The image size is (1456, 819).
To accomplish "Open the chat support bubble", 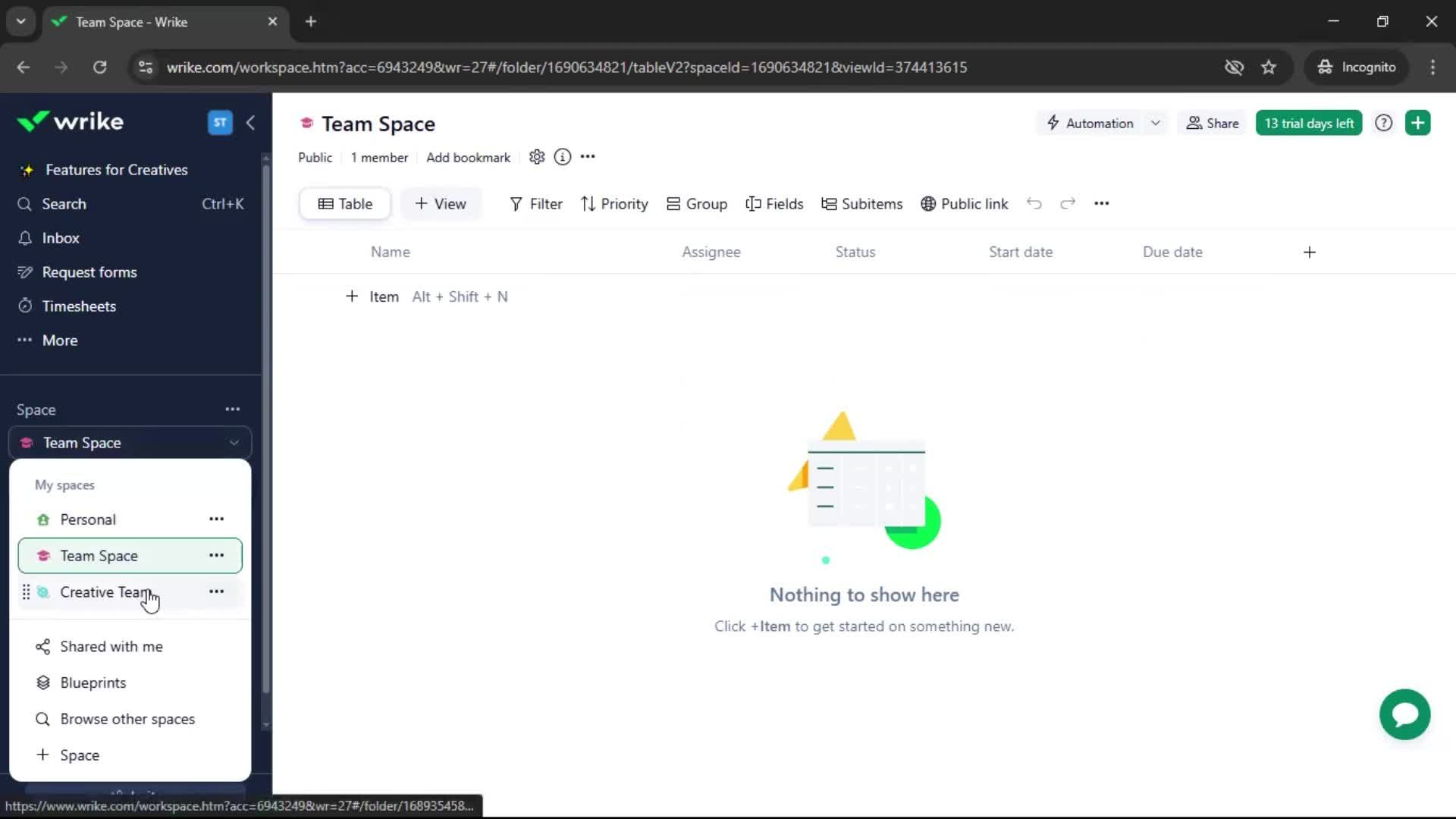I will tap(1404, 714).
